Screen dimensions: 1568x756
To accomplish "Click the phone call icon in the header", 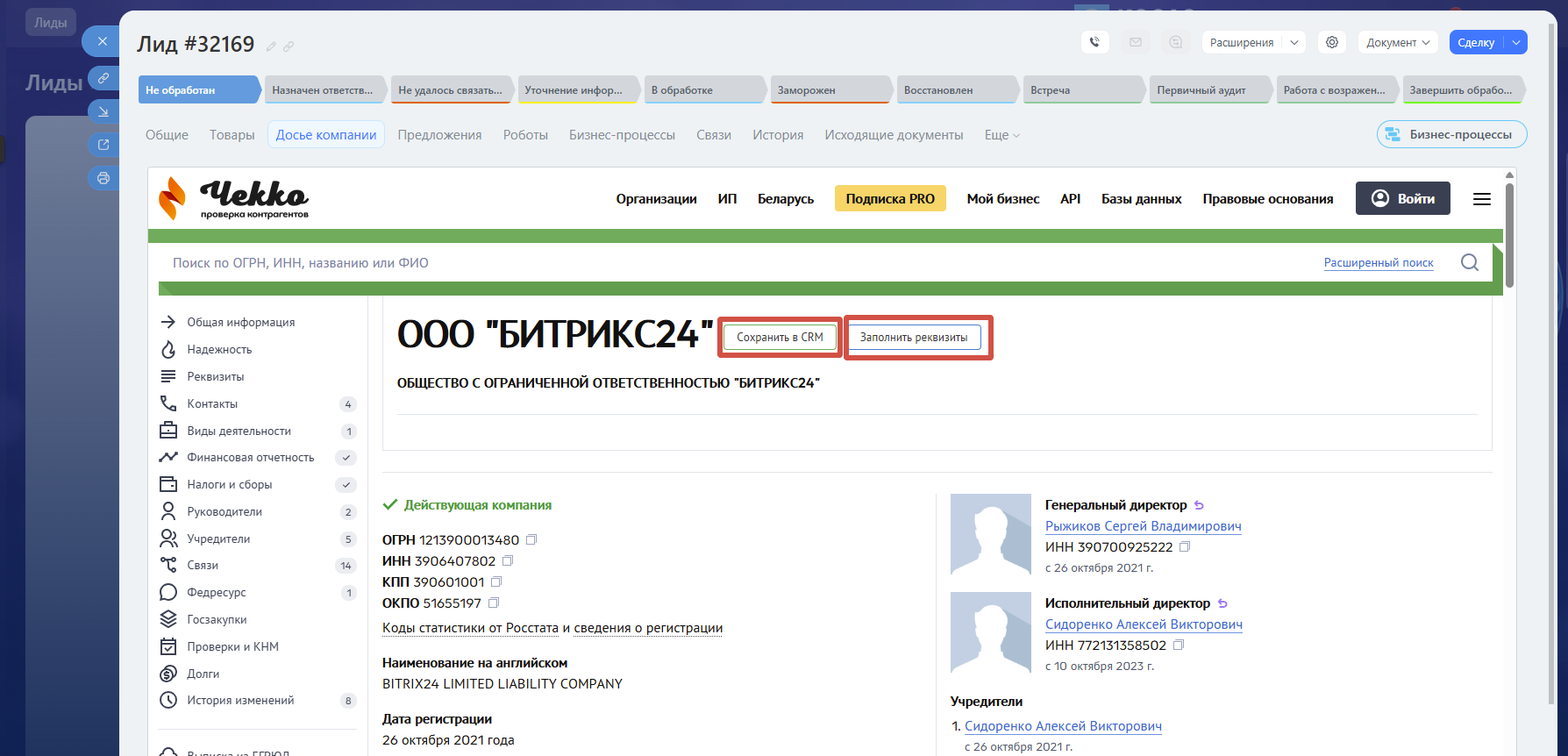I will [x=1095, y=42].
